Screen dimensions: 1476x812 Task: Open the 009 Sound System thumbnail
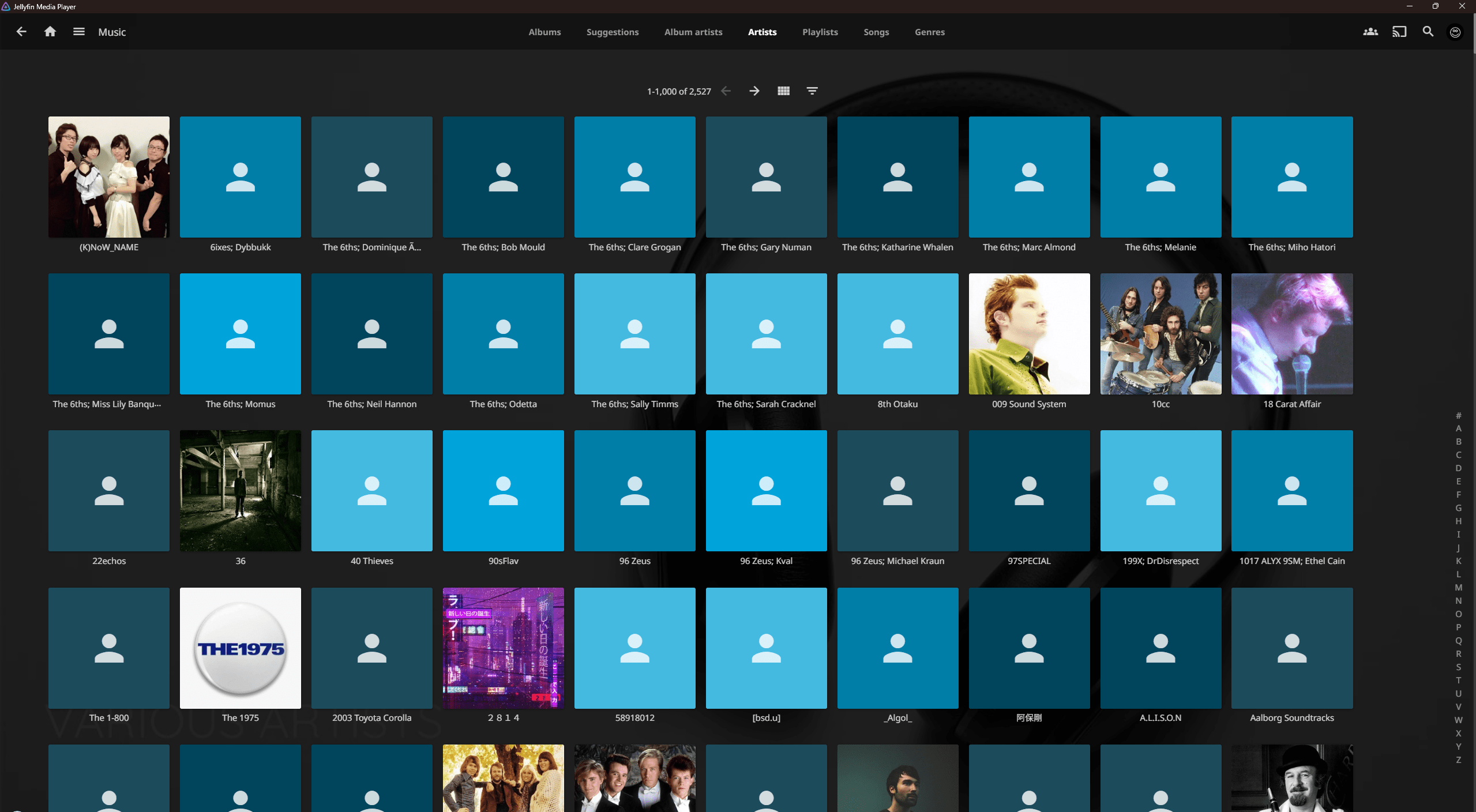pos(1029,334)
